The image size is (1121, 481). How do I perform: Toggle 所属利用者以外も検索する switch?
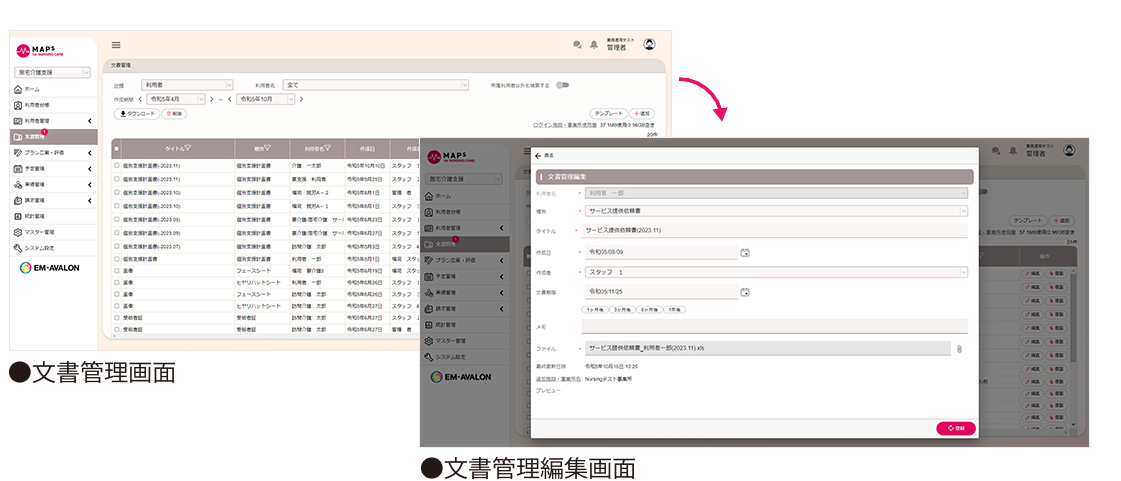point(563,85)
